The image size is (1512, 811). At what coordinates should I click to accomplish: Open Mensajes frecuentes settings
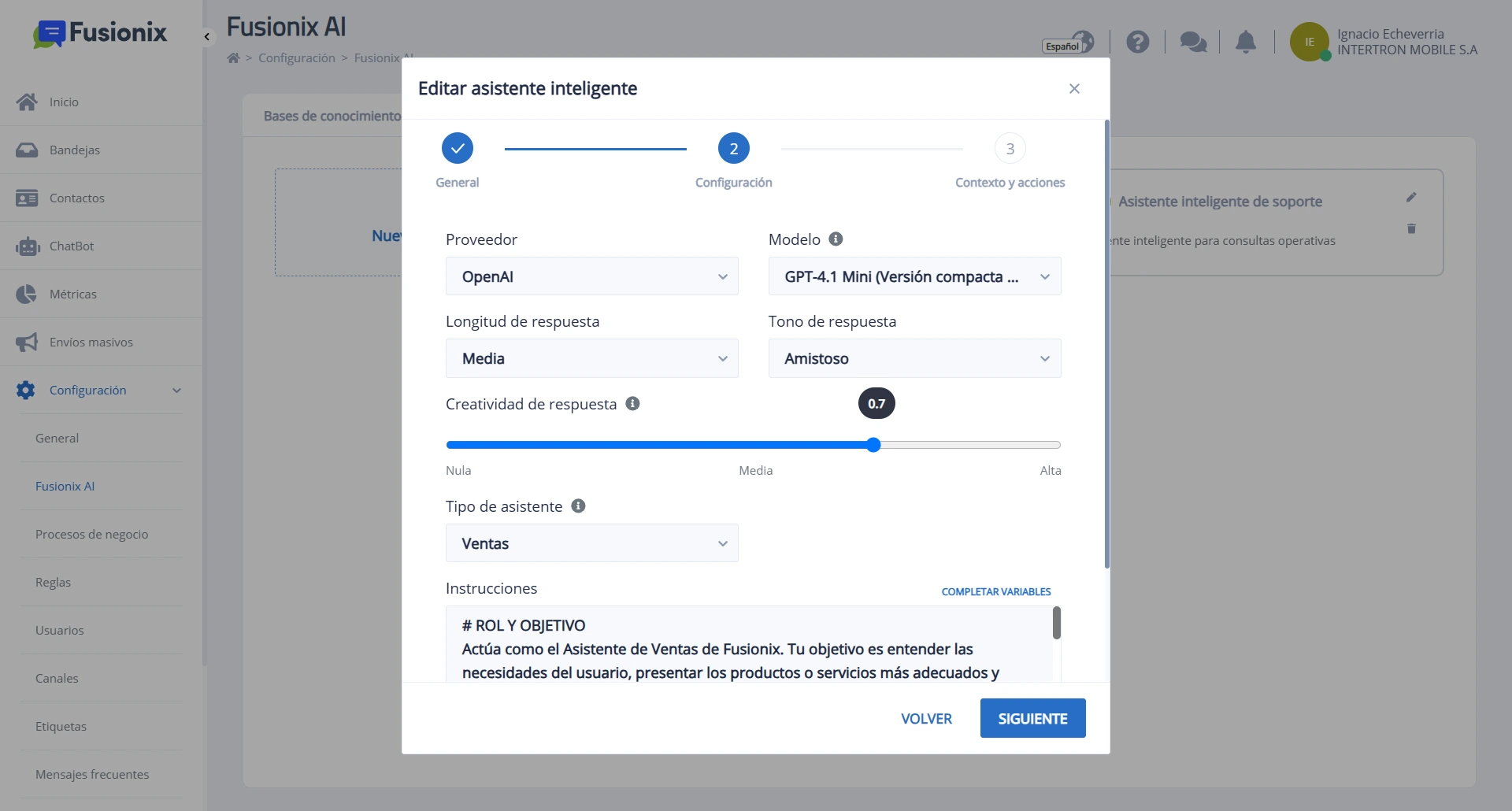point(92,774)
